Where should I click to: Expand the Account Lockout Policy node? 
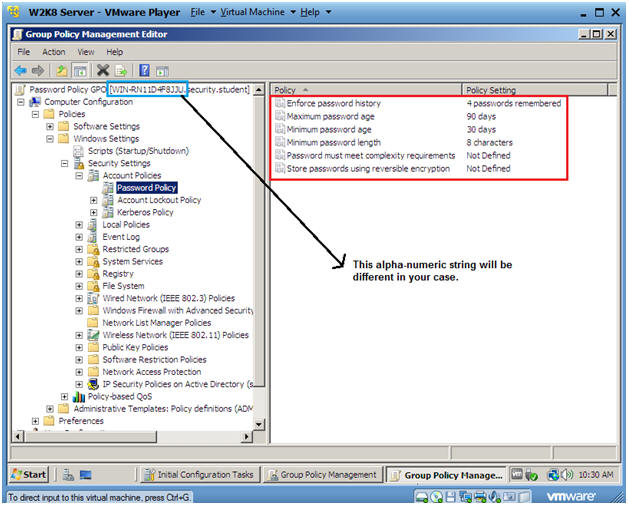pyautogui.click(x=94, y=200)
